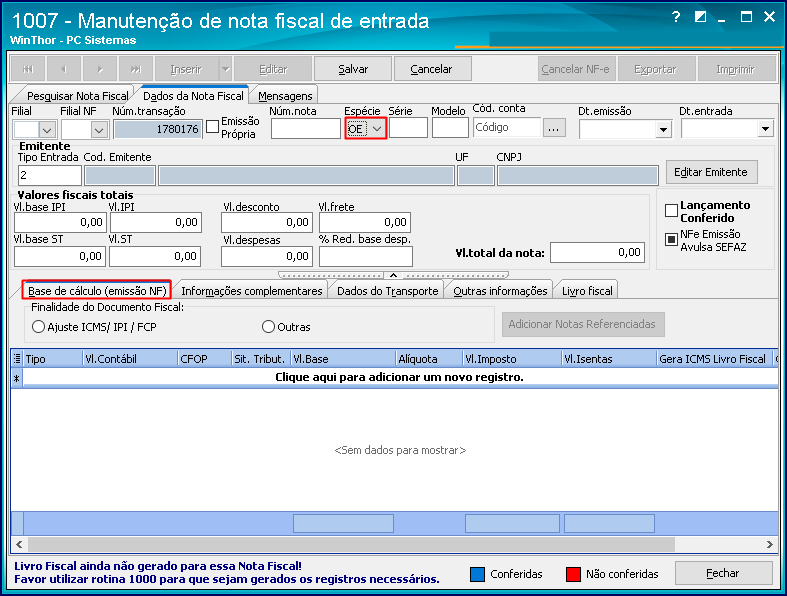
Task: Click the blue Conferidas color swatch
Action: (x=478, y=574)
